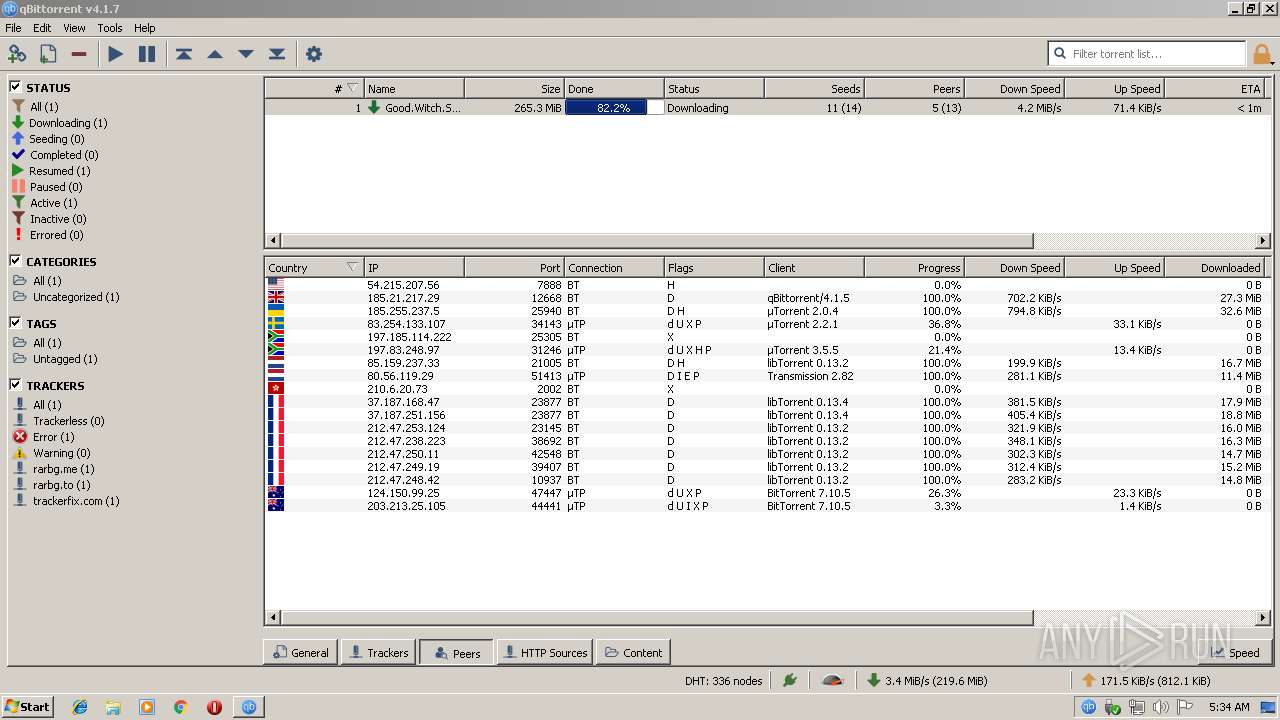Click the Filter torrent list search field
Screen dimensions: 1280x720
[1147, 54]
